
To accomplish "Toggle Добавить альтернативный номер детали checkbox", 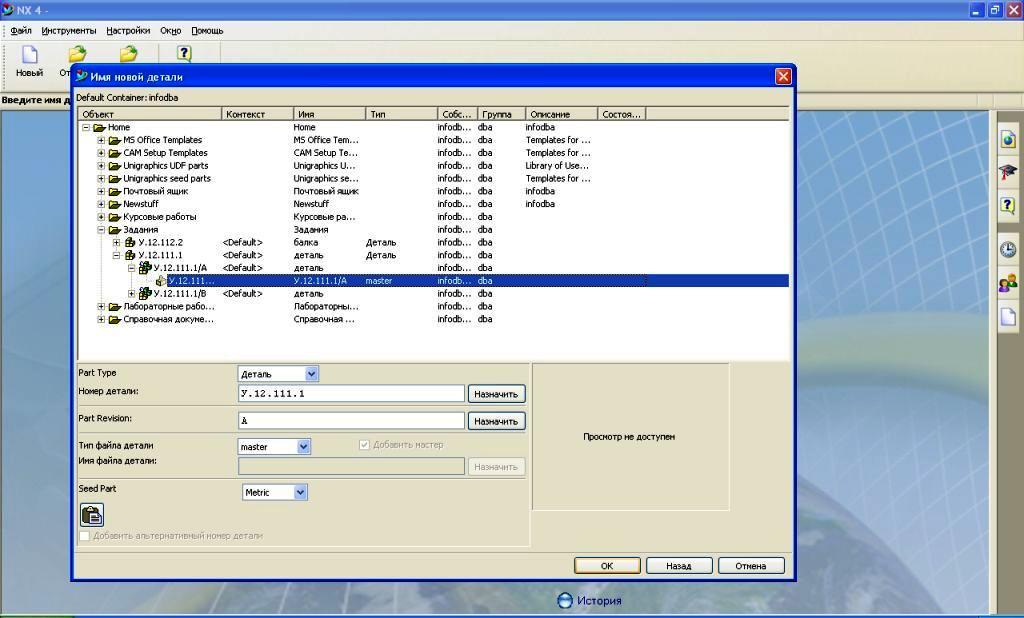I will (84, 536).
